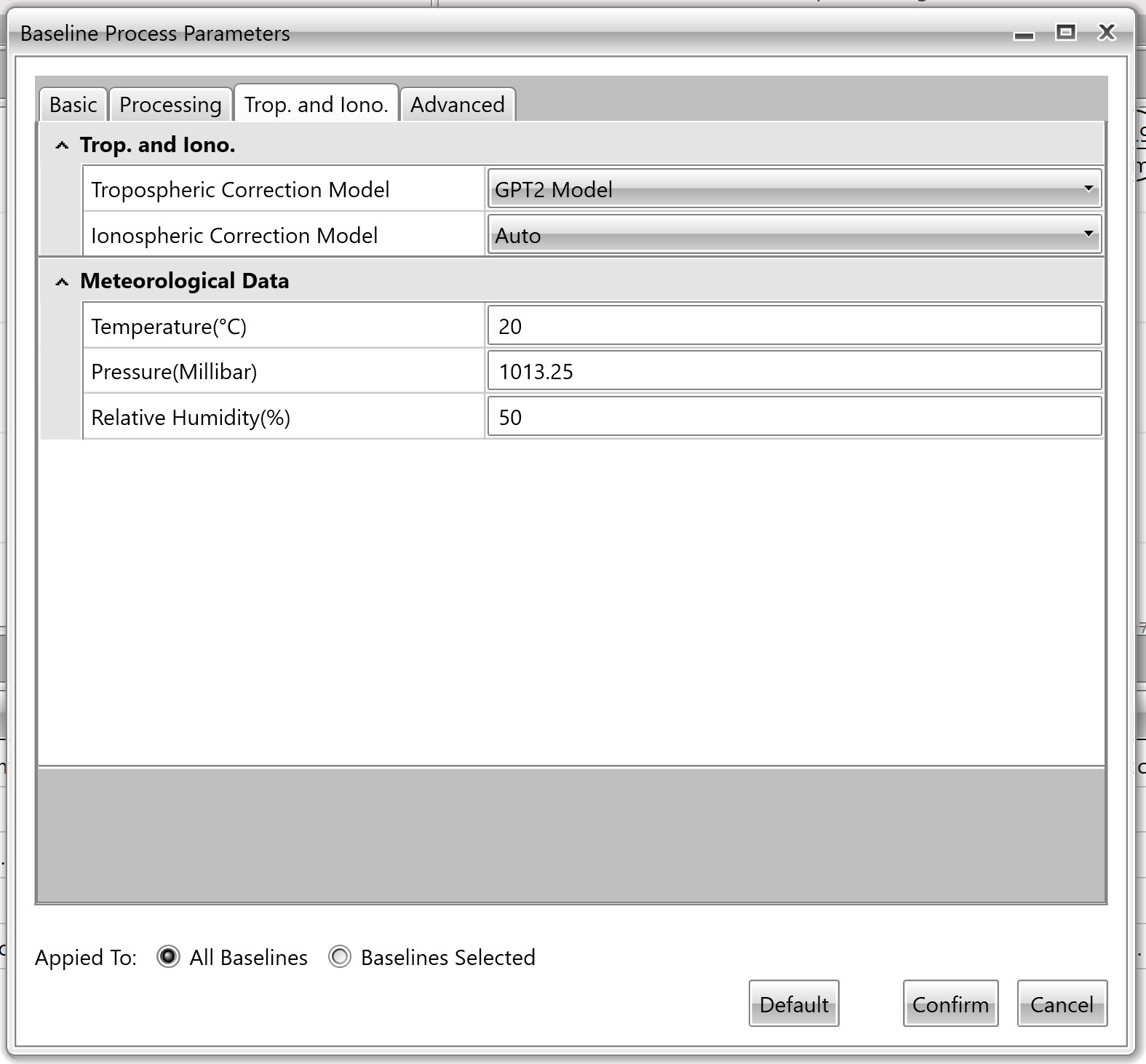Cancel the dialog changes
1146x1064 pixels.
(1062, 1004)
